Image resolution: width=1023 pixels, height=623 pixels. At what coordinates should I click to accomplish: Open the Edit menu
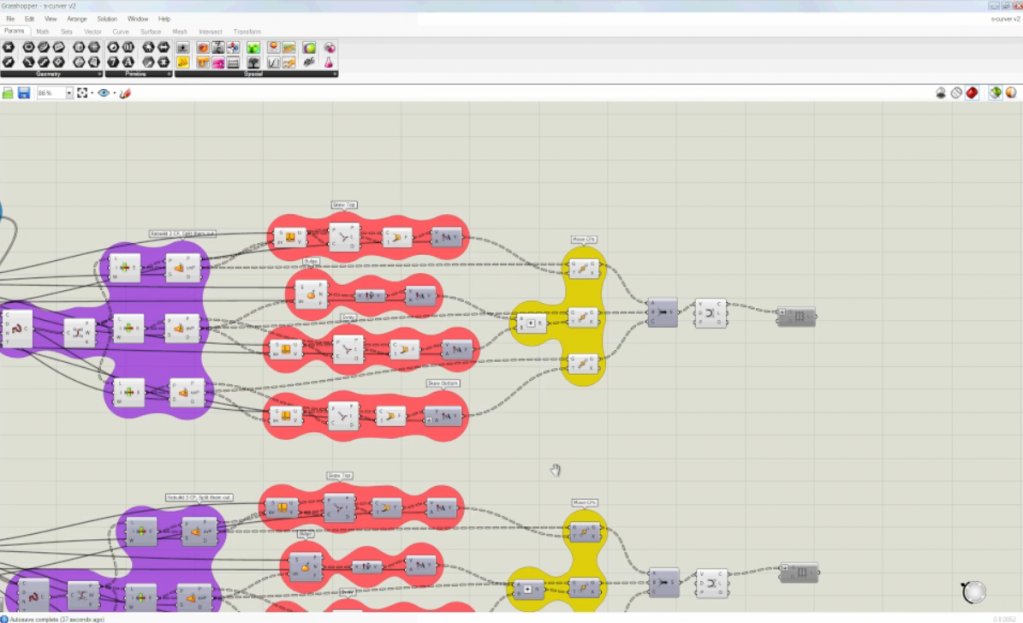(x=29, y=19)
